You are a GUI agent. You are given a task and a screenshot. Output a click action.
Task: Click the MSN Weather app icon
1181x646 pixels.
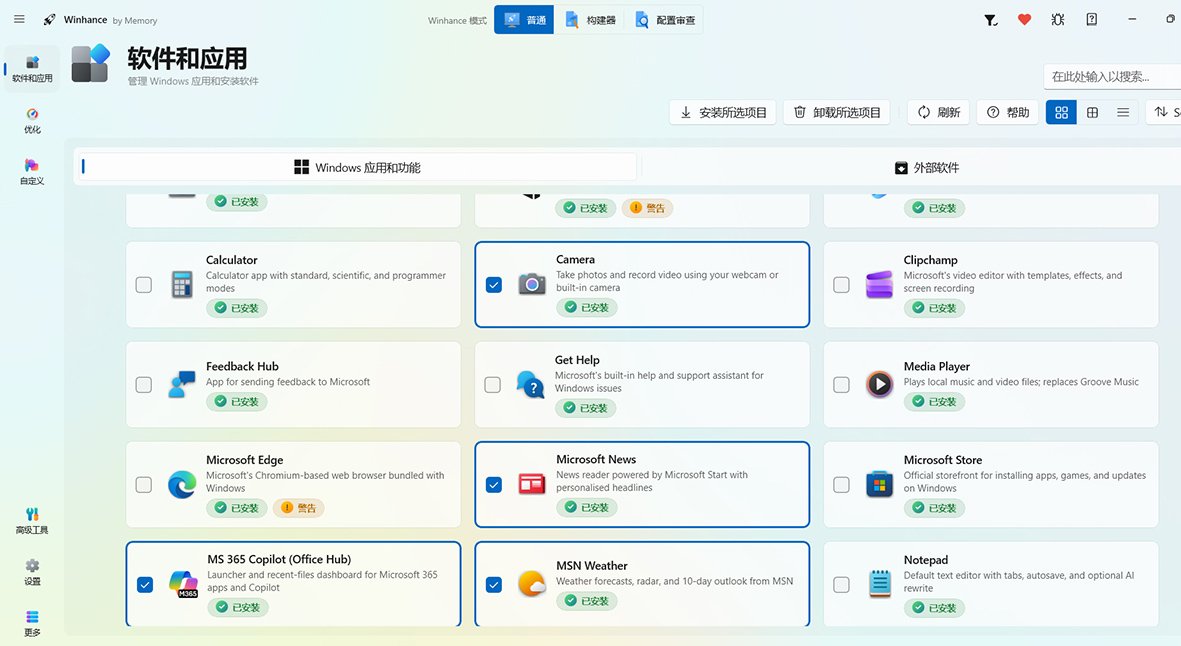pos(532,584)
